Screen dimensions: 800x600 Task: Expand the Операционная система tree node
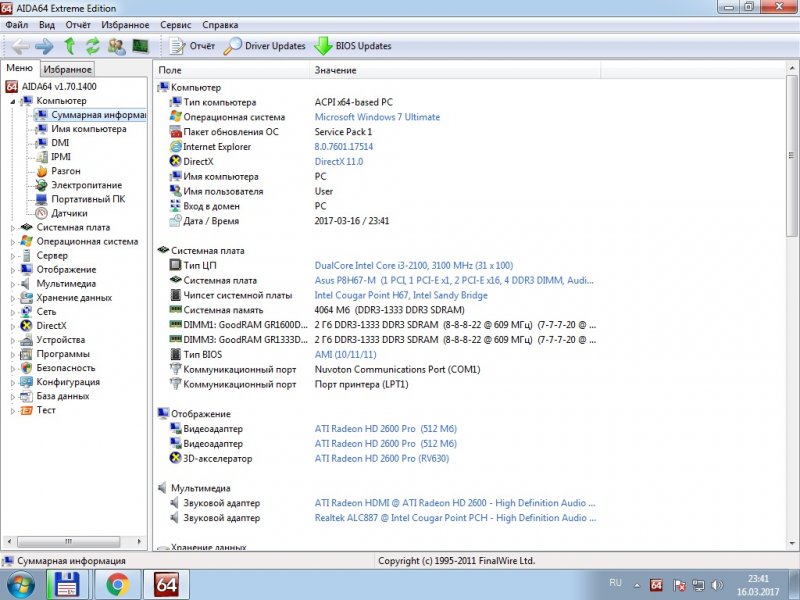pos(13,241)
